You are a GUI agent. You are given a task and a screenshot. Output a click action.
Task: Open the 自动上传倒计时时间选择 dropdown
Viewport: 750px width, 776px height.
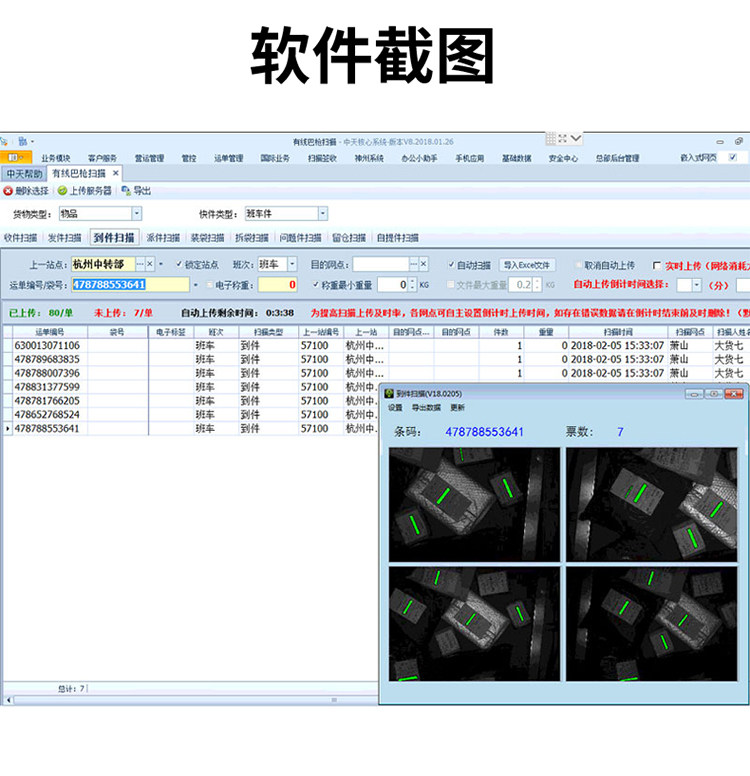[697, 285]
